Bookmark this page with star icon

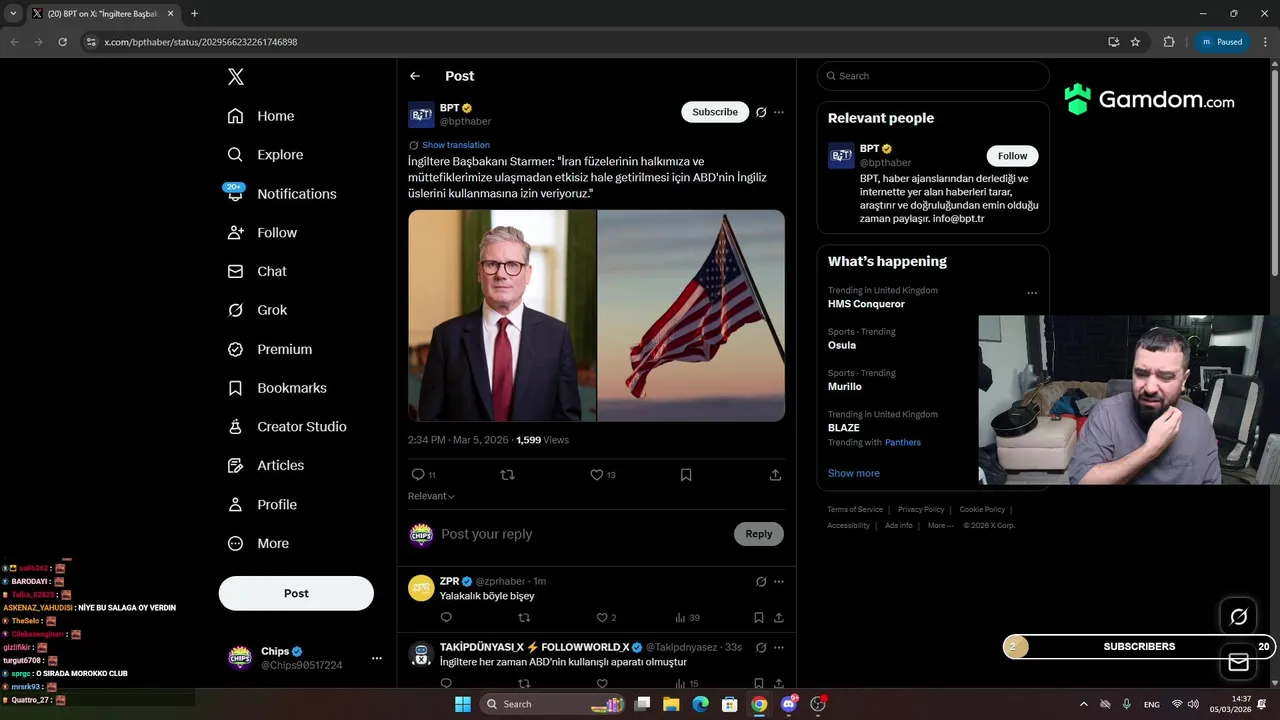pyautogui.click(x=1135, y=42)
